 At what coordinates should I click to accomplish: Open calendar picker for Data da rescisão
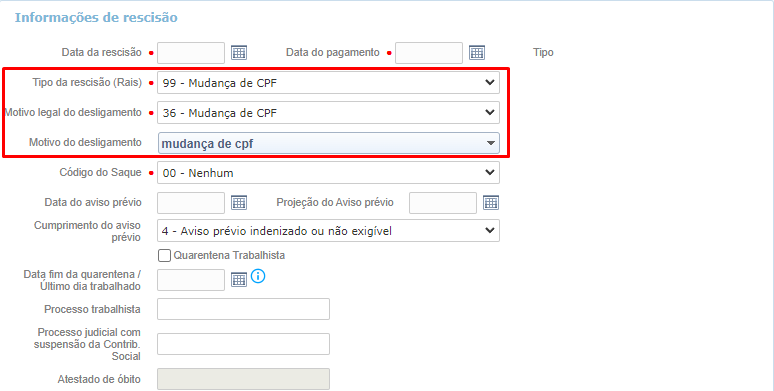pyautogui.click(x=239, y=52)
